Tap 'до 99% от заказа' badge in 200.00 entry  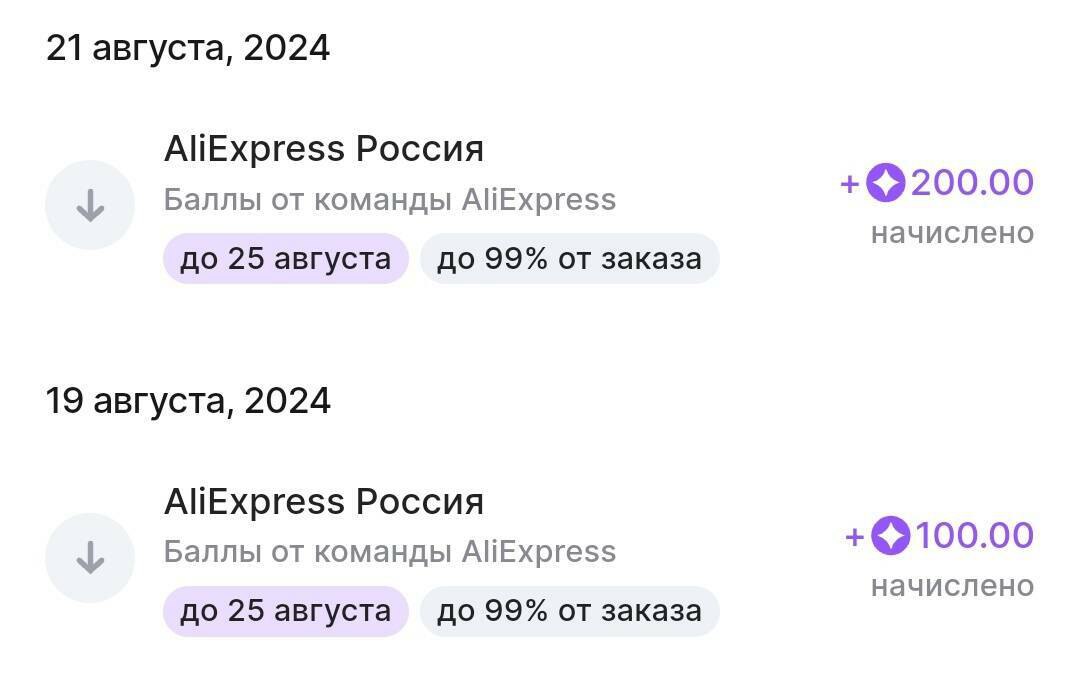(x=569, y=259)
